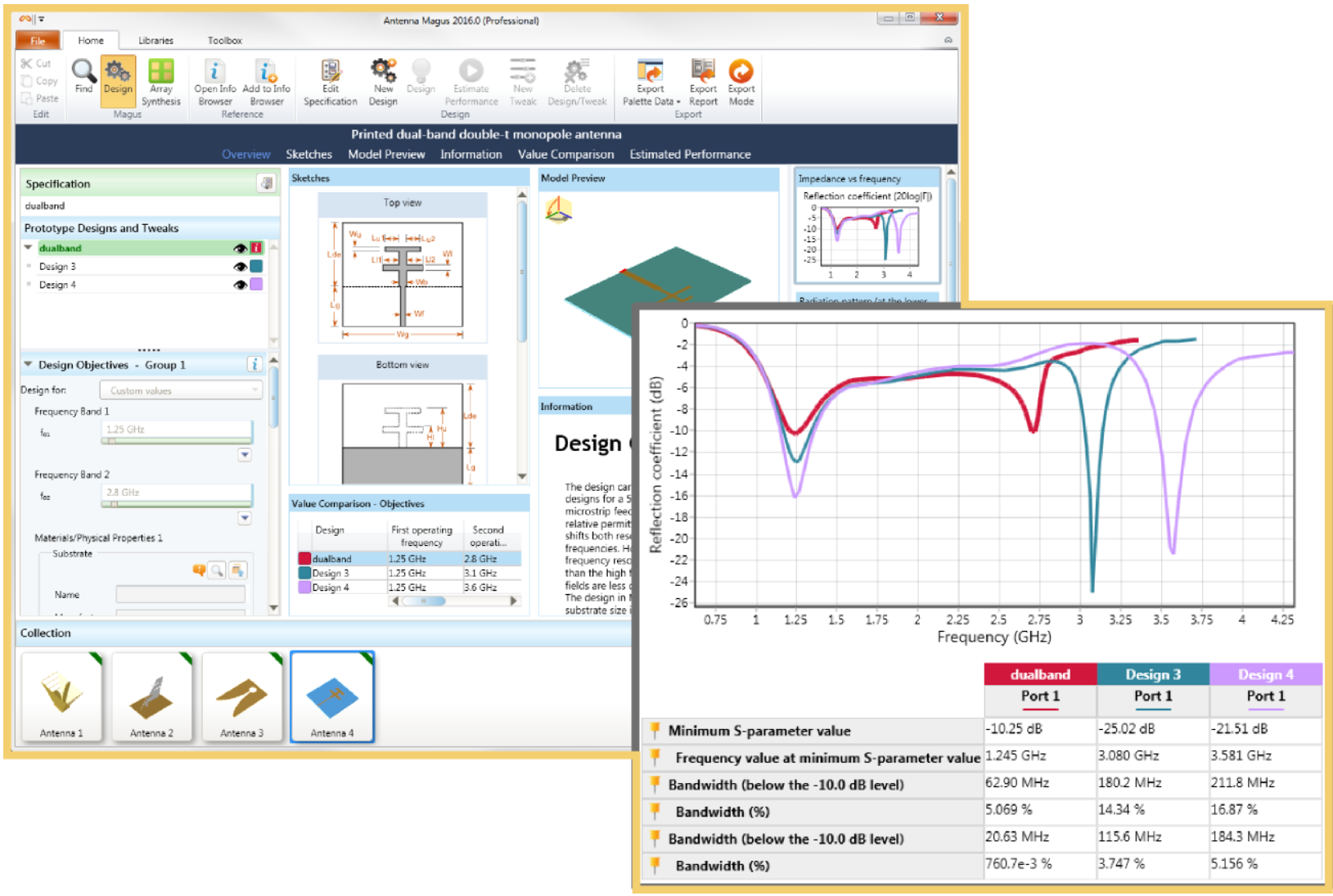The height and width of the screenshot is (896, 1333).
Task: Toggle visibility eye for dualband design
Action: [240, 248]
